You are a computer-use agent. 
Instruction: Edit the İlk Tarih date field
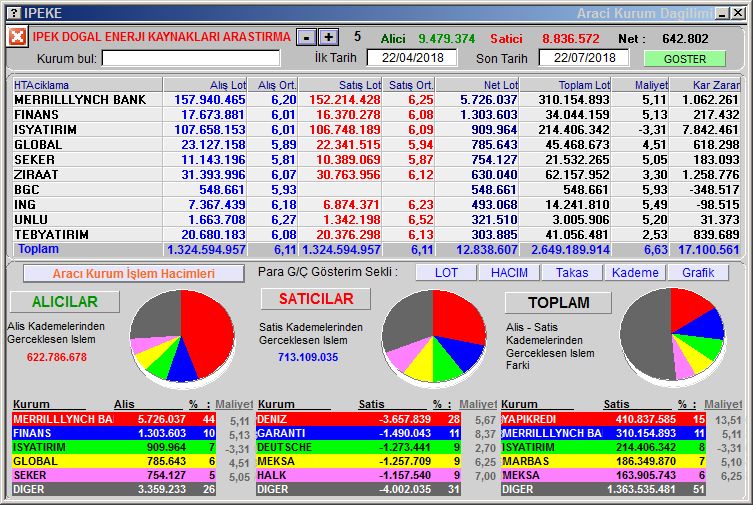click(412, 58)
